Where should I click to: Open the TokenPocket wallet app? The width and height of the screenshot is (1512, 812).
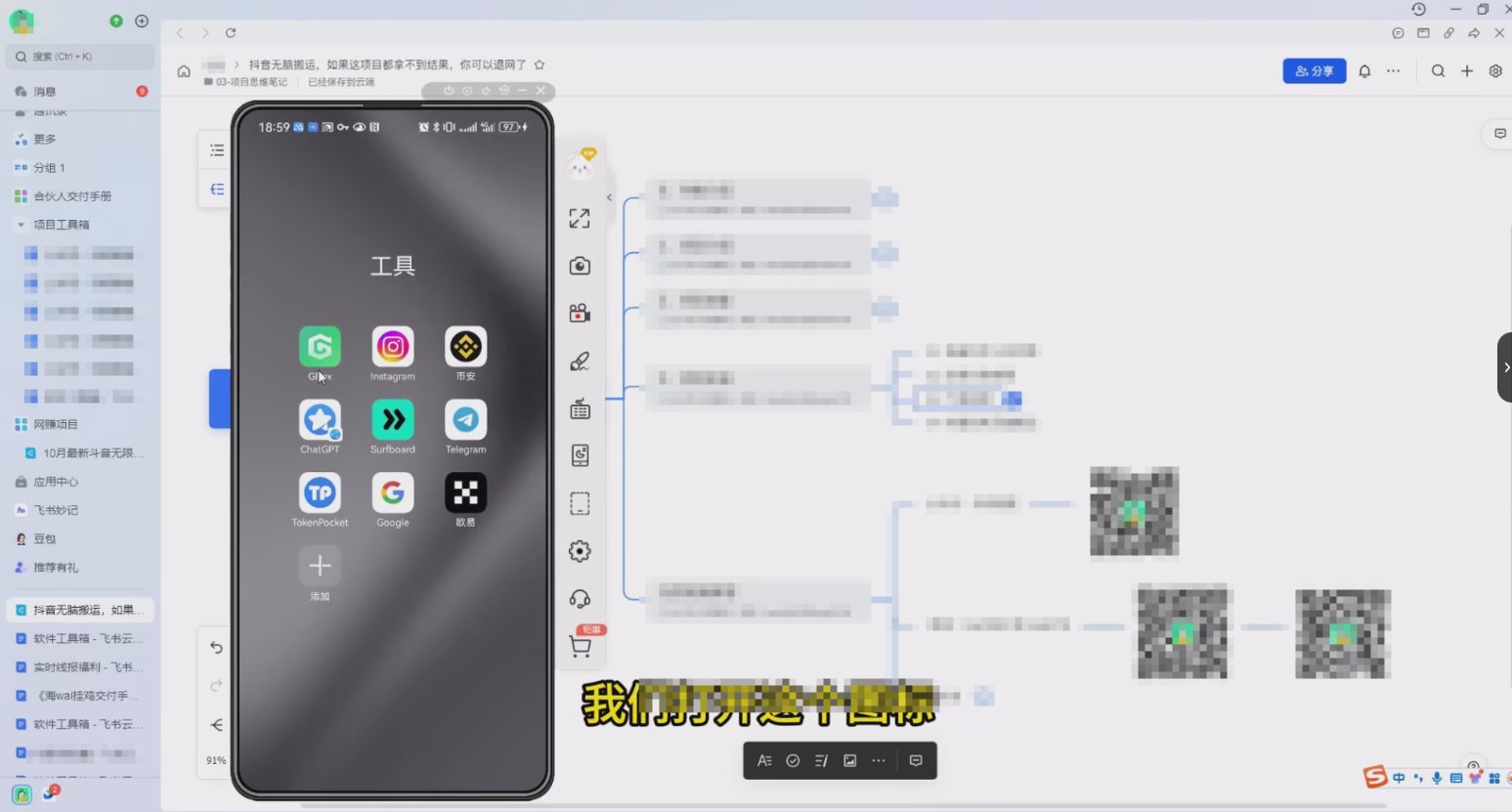(320, 493)
